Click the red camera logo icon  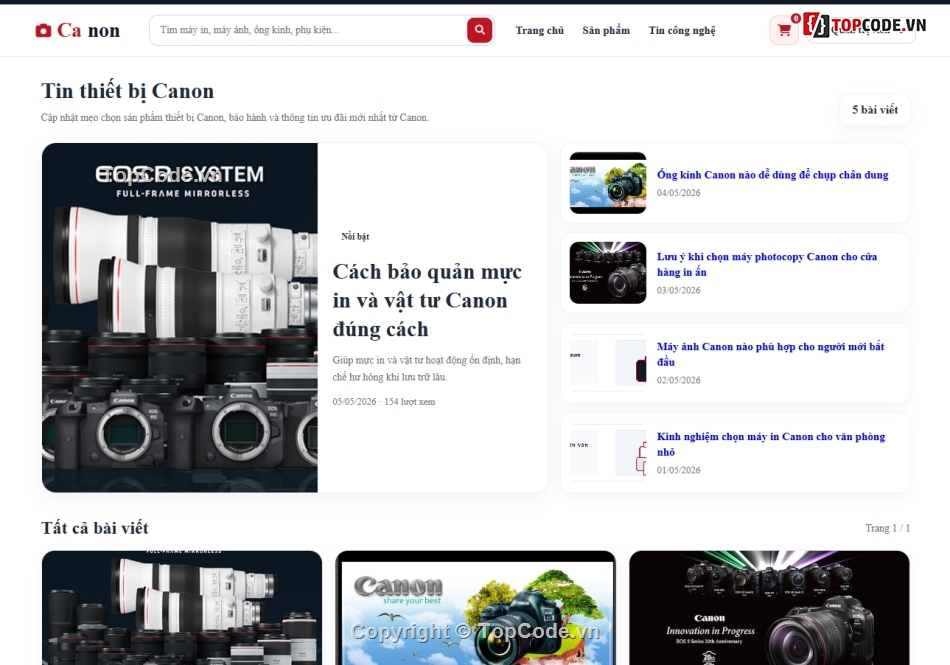click(43, 30)
